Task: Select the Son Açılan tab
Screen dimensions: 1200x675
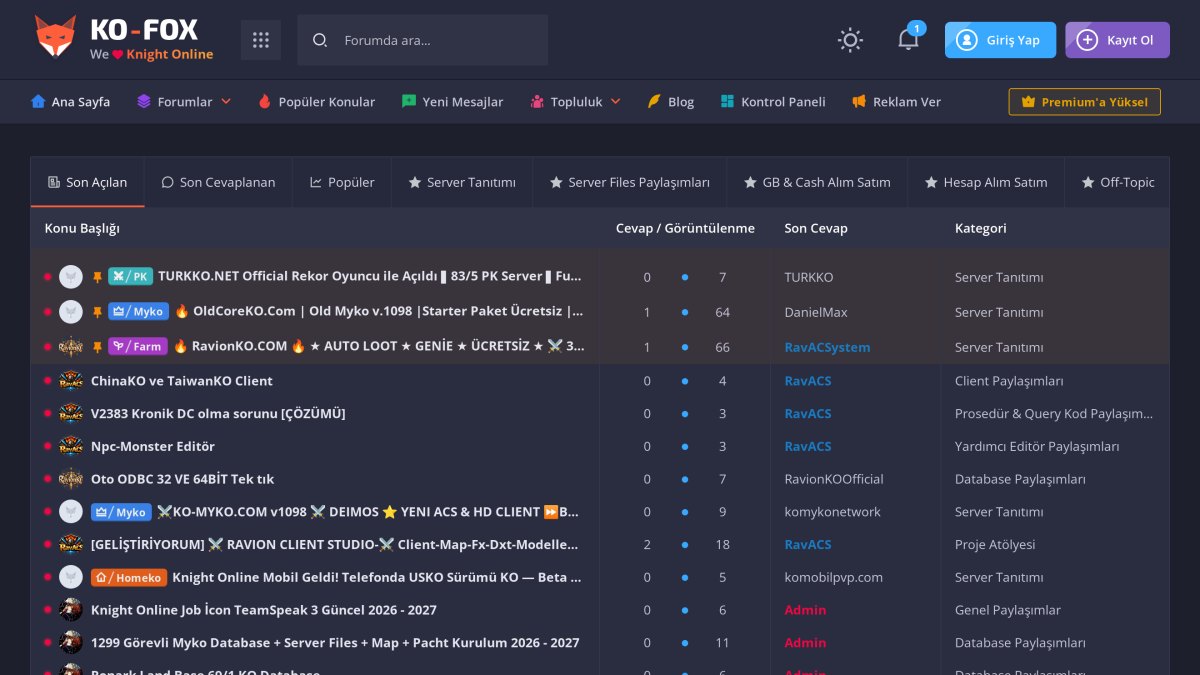Action: coord(88,182)
